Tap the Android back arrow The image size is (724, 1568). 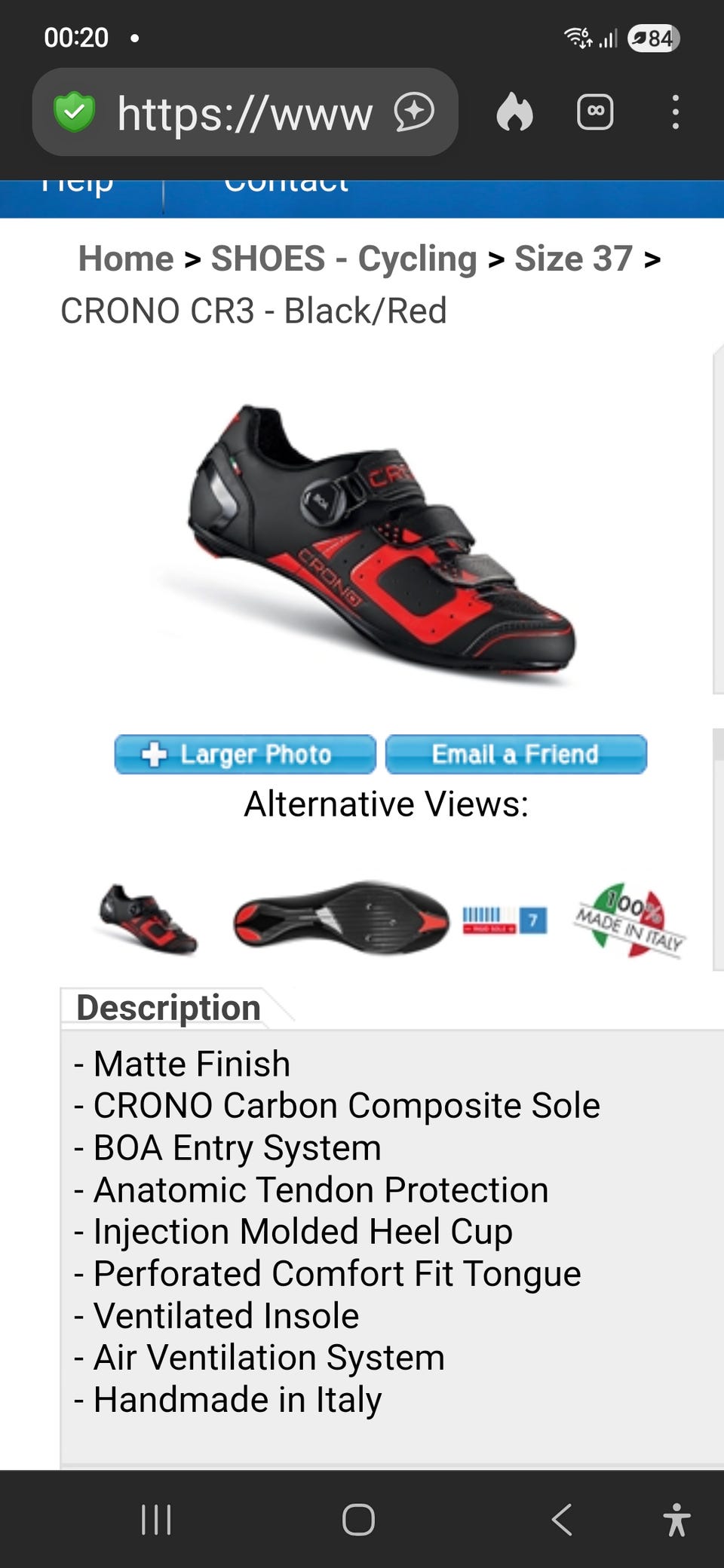point(562,1519)
